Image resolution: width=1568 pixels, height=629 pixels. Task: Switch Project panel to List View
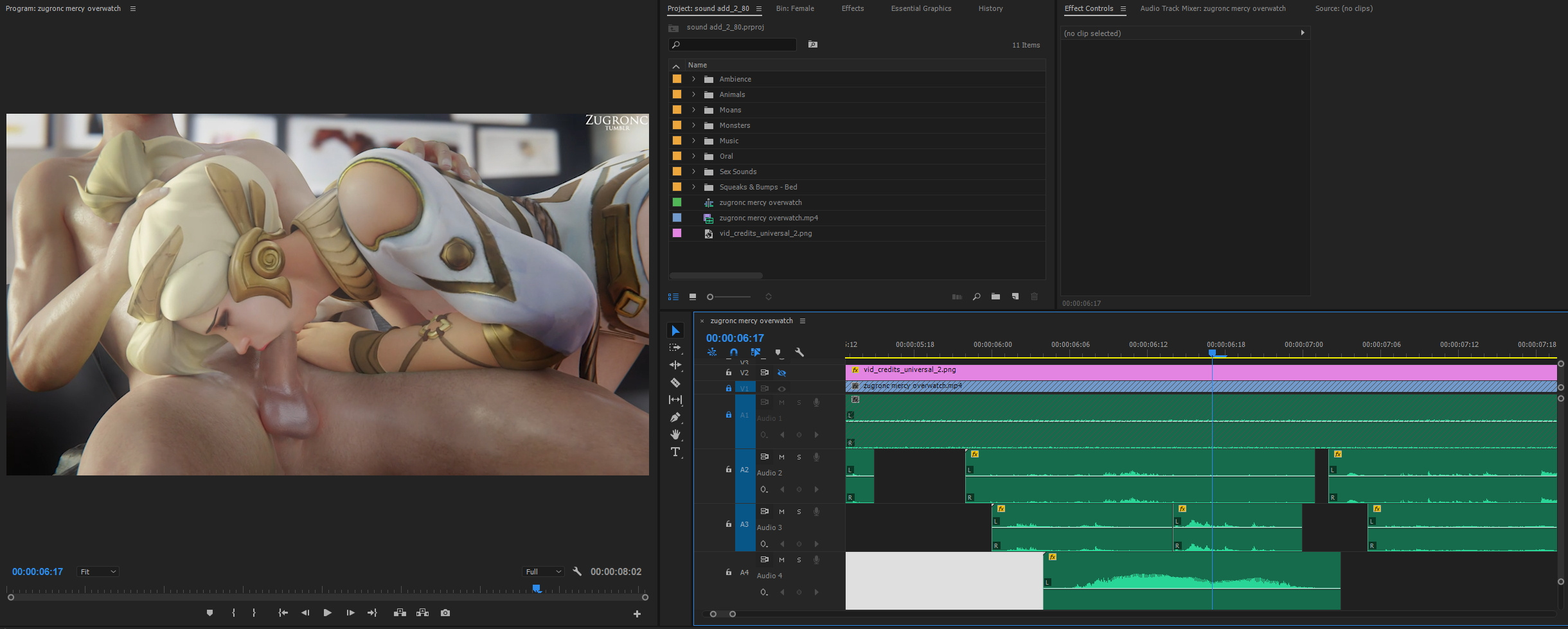673,296
